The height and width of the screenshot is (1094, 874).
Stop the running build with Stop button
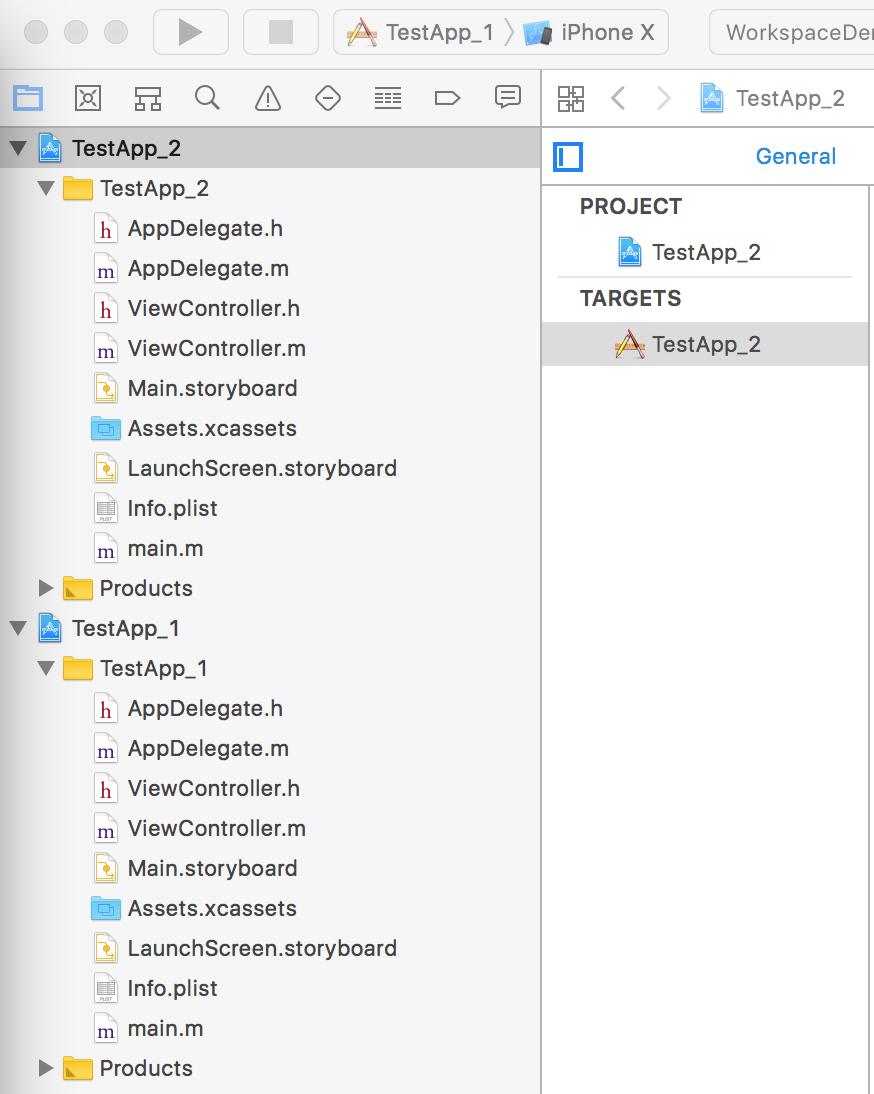(280, 32)
